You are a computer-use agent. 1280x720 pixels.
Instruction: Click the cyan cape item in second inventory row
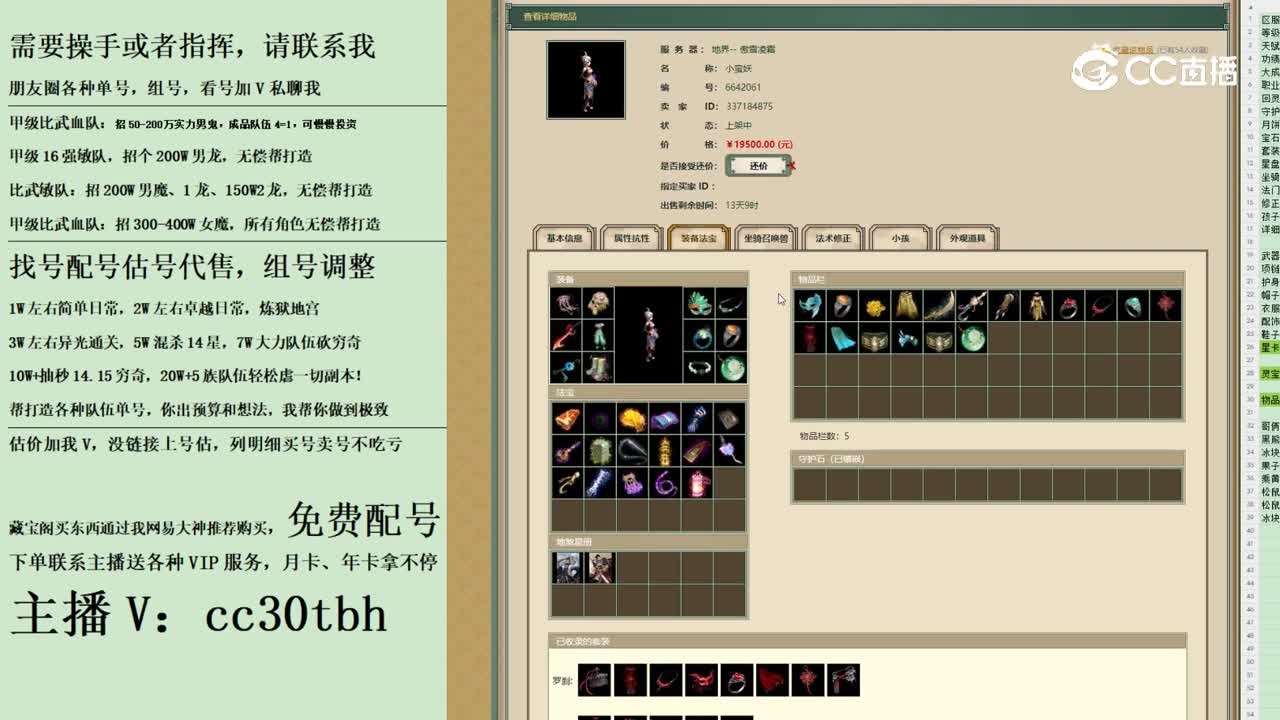(842, 338)
